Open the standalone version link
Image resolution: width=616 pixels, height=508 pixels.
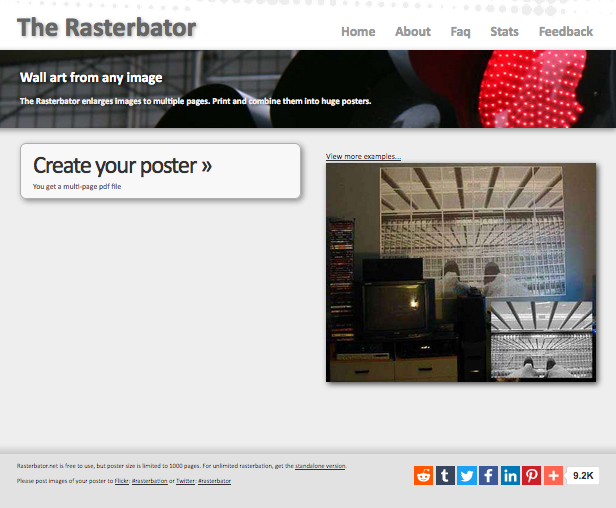click(x=320, y=466)
